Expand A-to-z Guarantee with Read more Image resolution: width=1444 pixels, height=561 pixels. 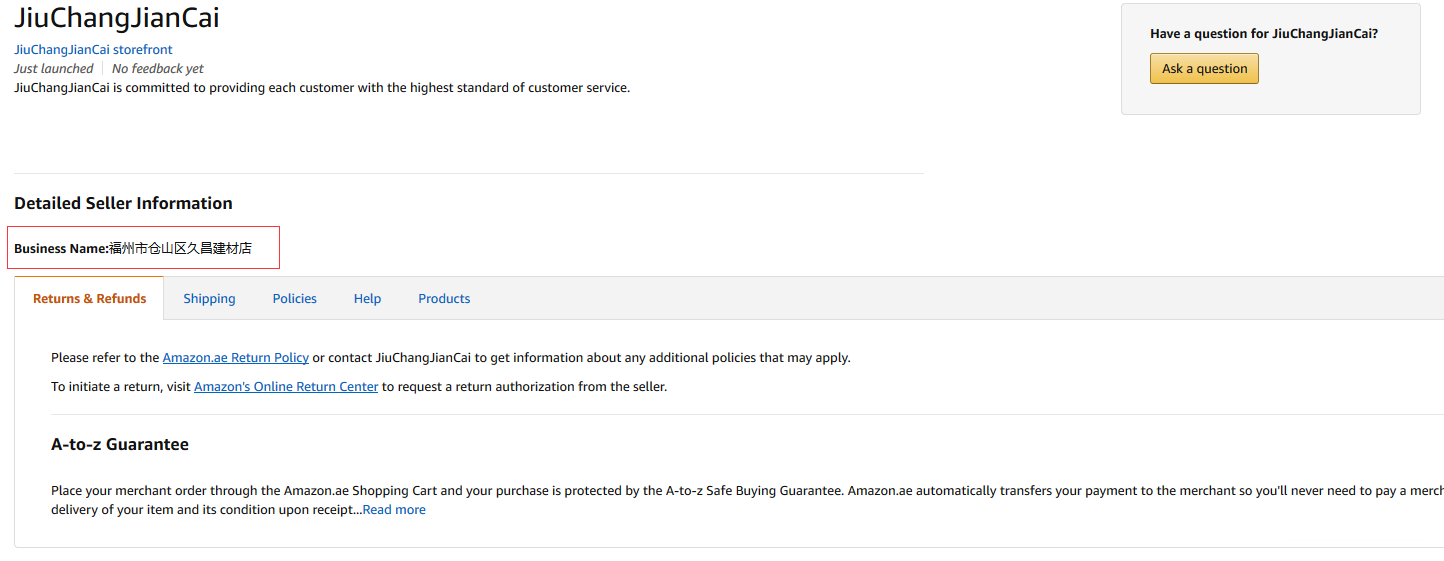tap(394, 509)
